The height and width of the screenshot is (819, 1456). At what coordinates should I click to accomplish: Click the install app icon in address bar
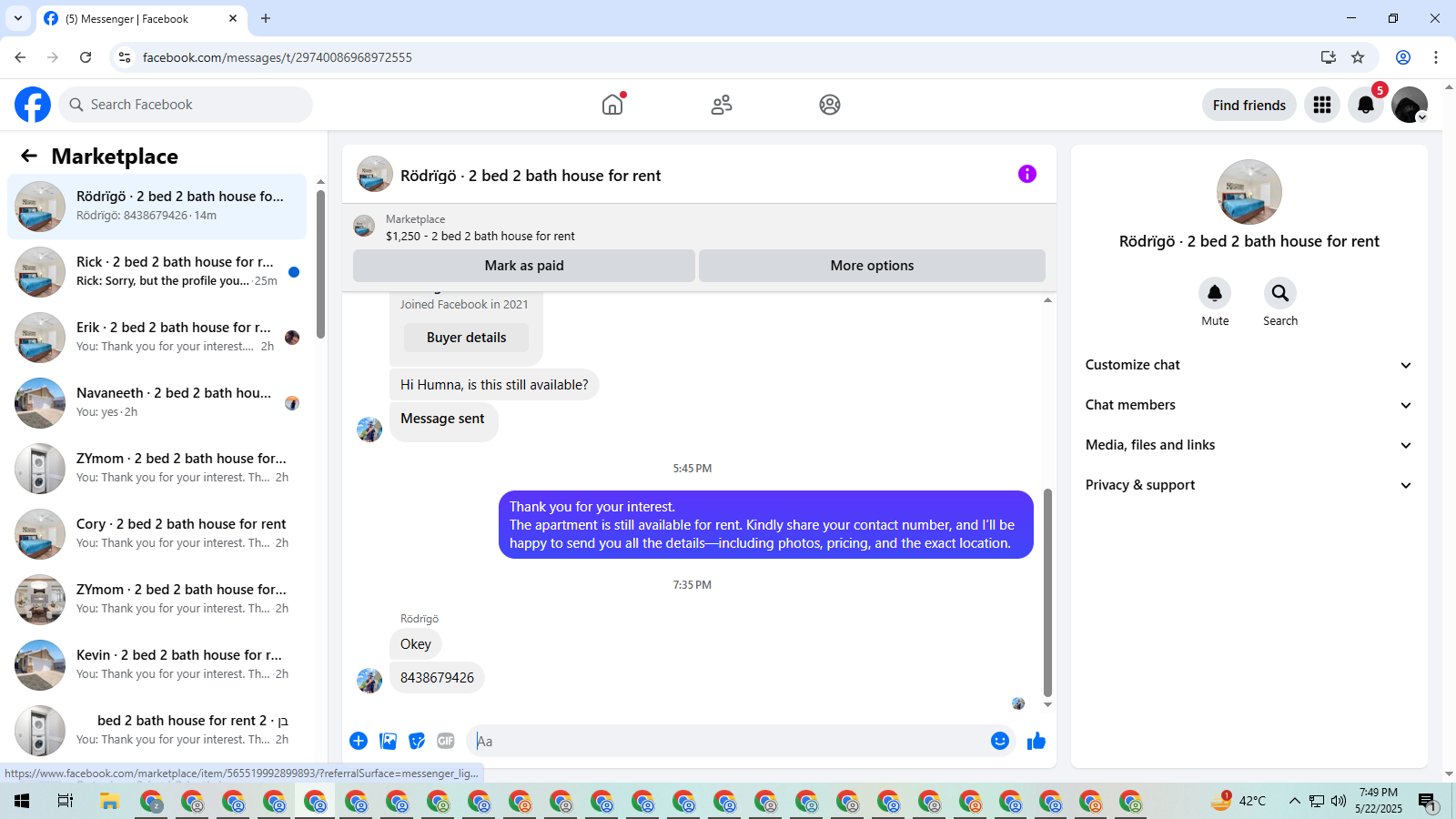pyautogui.click(x=1329, y=57)
